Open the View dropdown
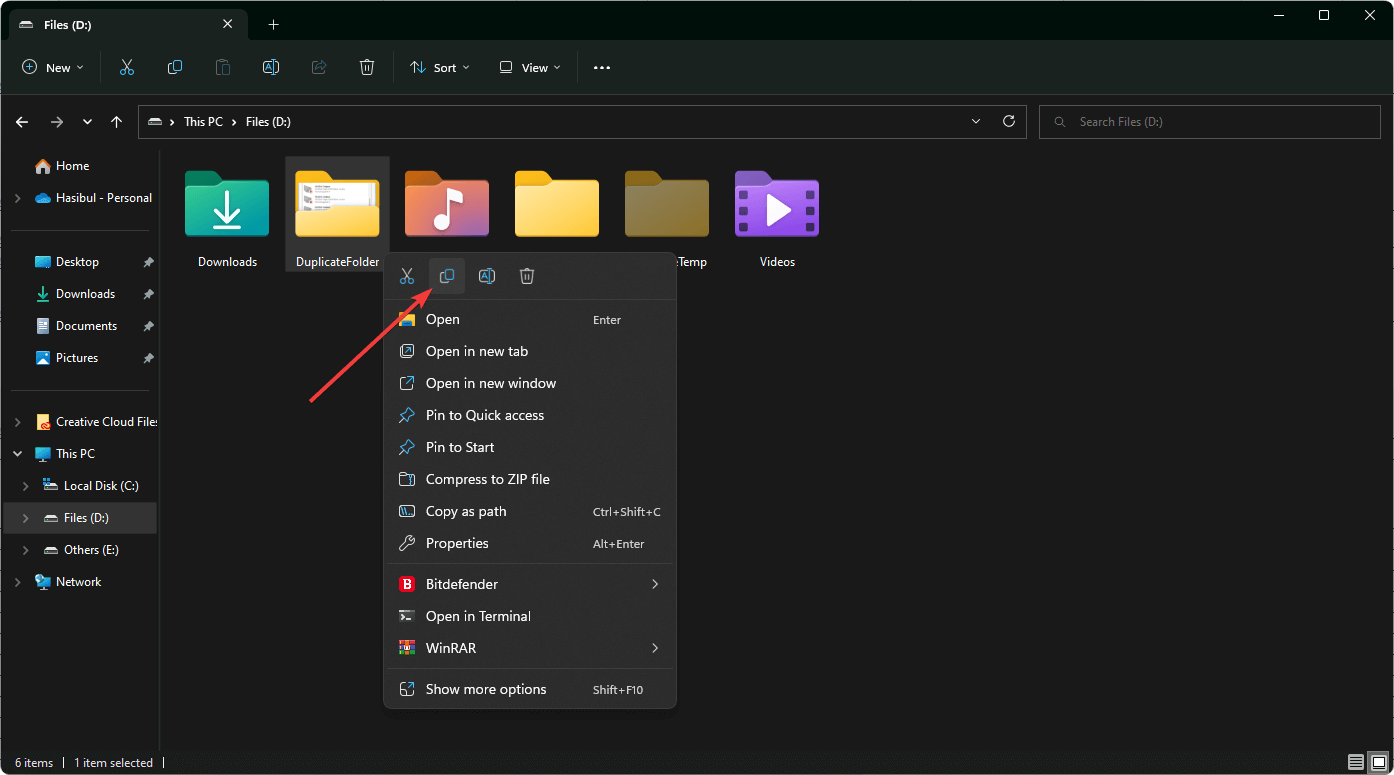Viewport: 1394px width, 775px height. click(x=530, y=67)
